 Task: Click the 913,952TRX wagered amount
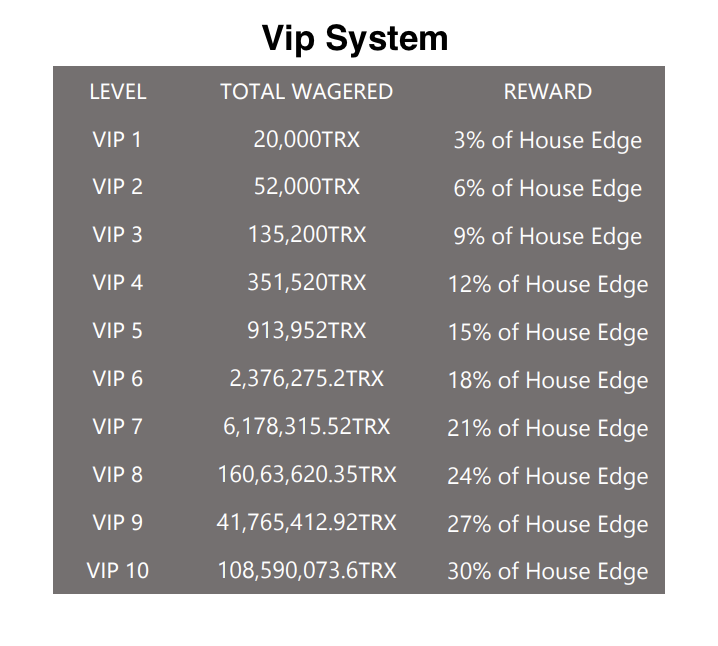307,331
